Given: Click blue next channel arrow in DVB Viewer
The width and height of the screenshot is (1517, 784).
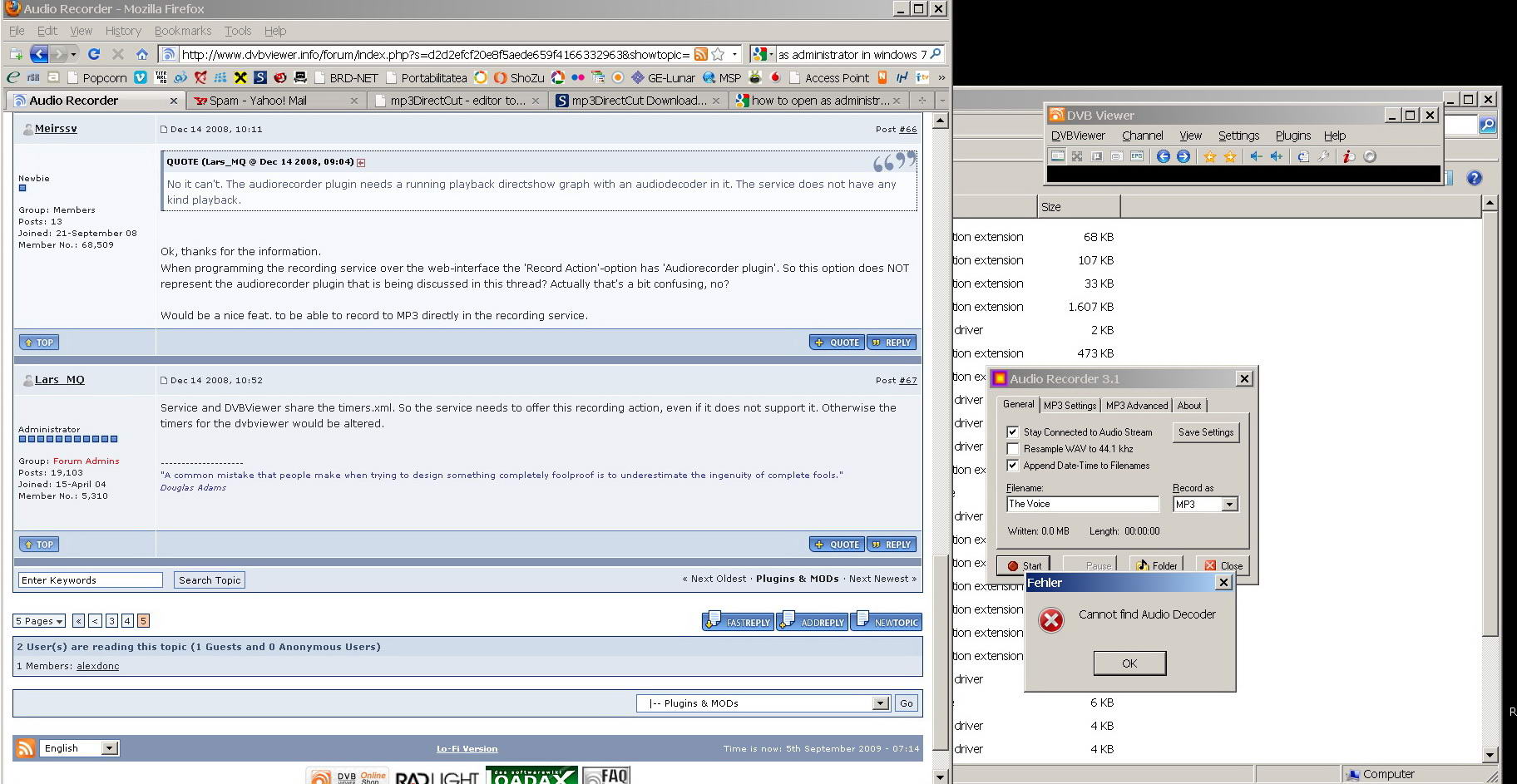Looking at the screenshot, I should click(1183, 156).
